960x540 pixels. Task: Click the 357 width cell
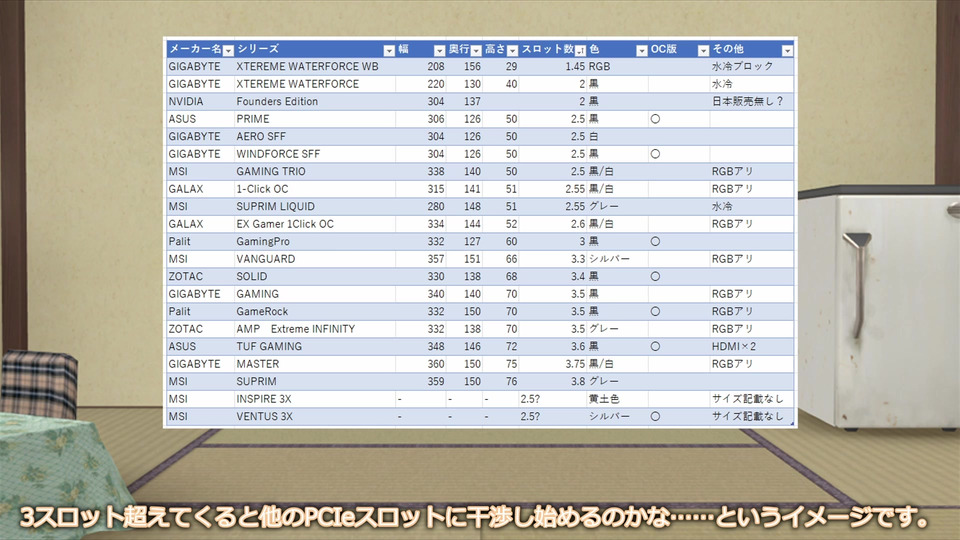coord(421,259)
